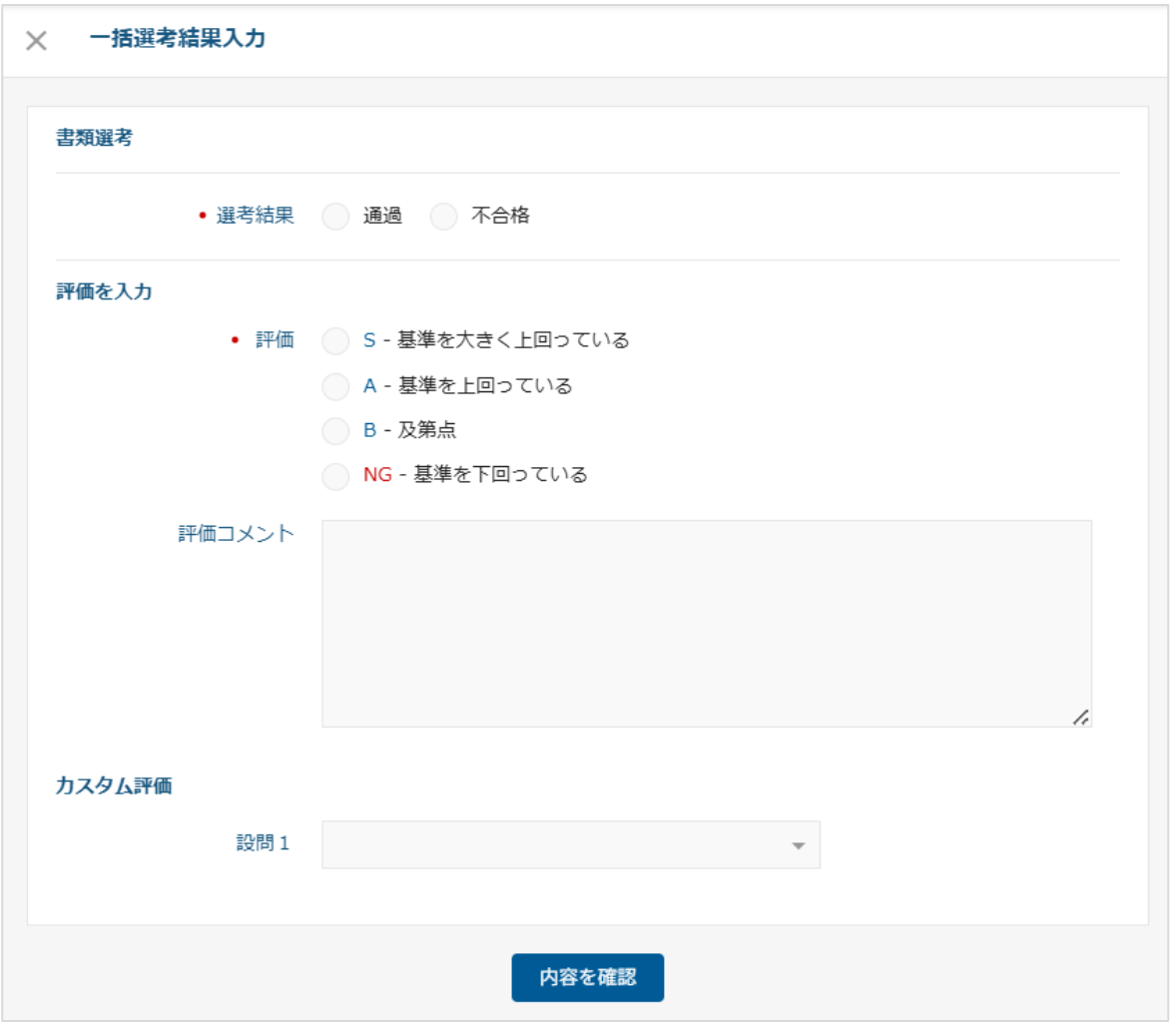
Task: Click the required 評価 field label
Action: [275, 340]
